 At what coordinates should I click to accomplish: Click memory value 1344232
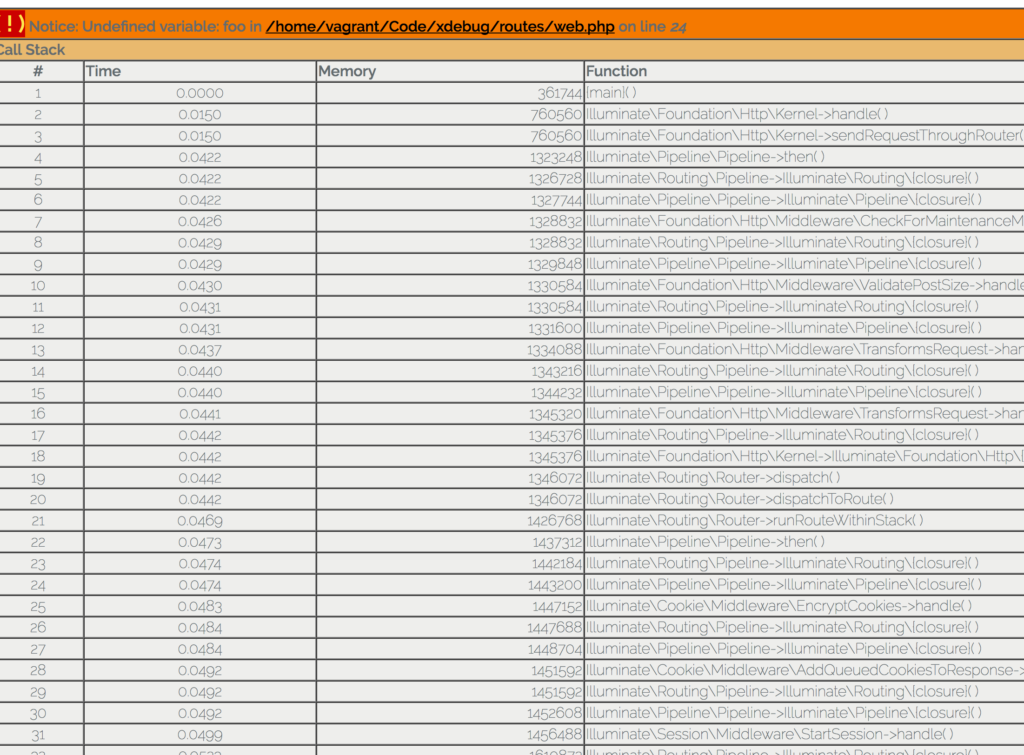[556, 393]
